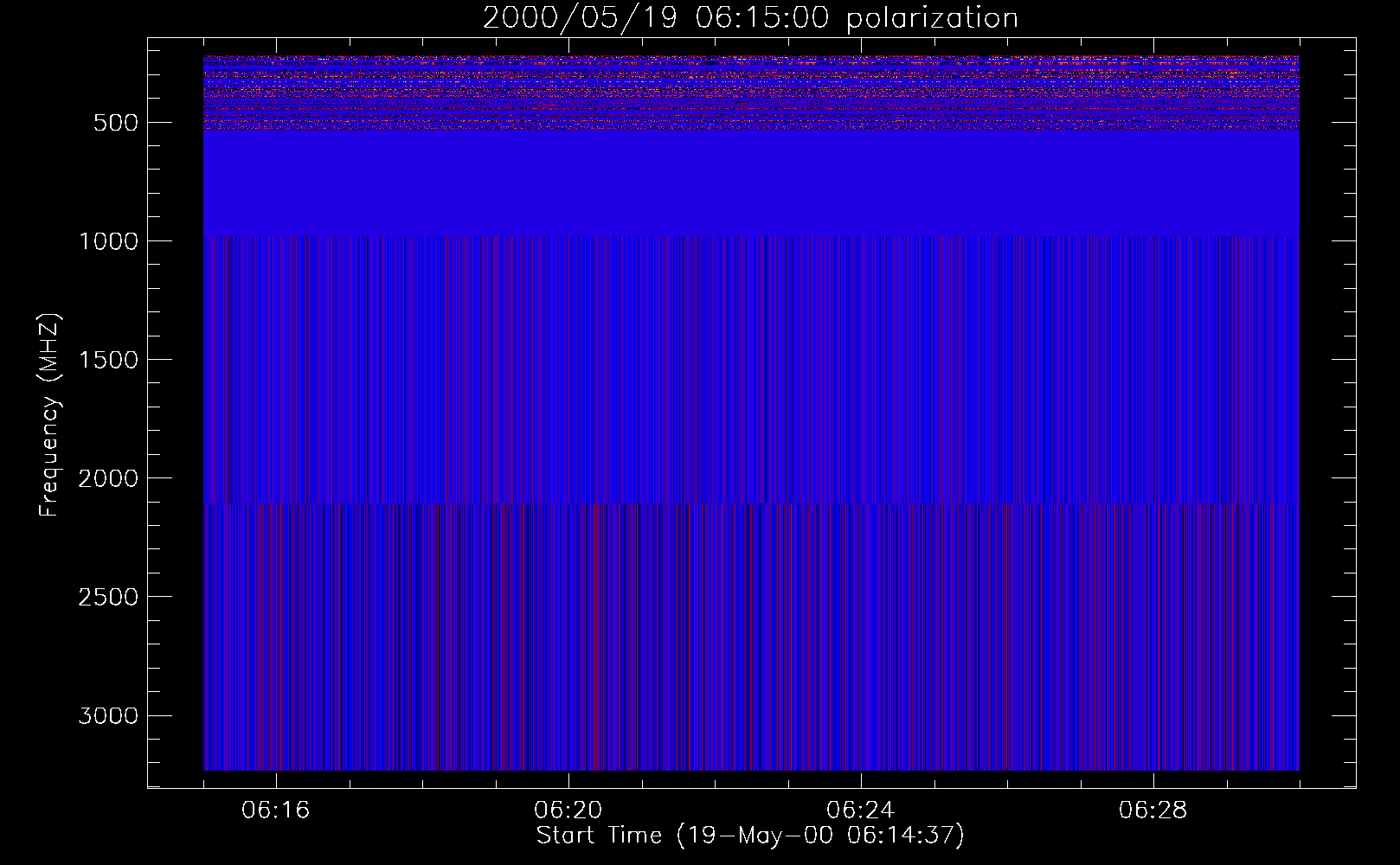1400x865 pixels.
Task: Click the "Start Time (19-May-00 06:14:37)" label
Action: coord(750,836)
